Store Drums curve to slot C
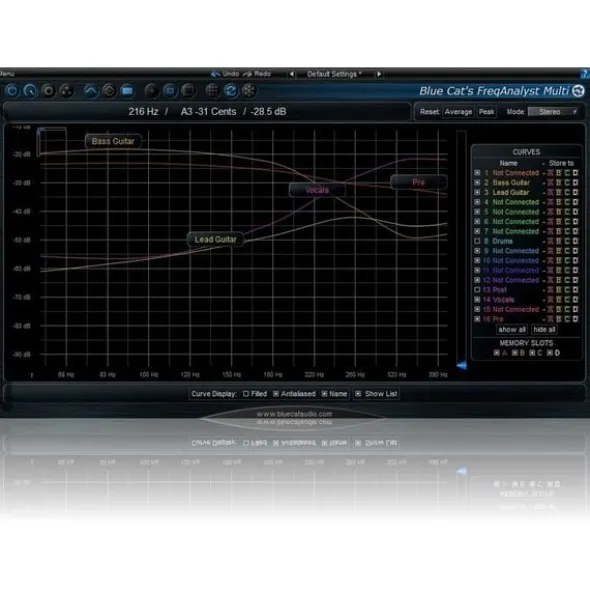The width and height of the screenshot is (590, 591). (567, 241)
